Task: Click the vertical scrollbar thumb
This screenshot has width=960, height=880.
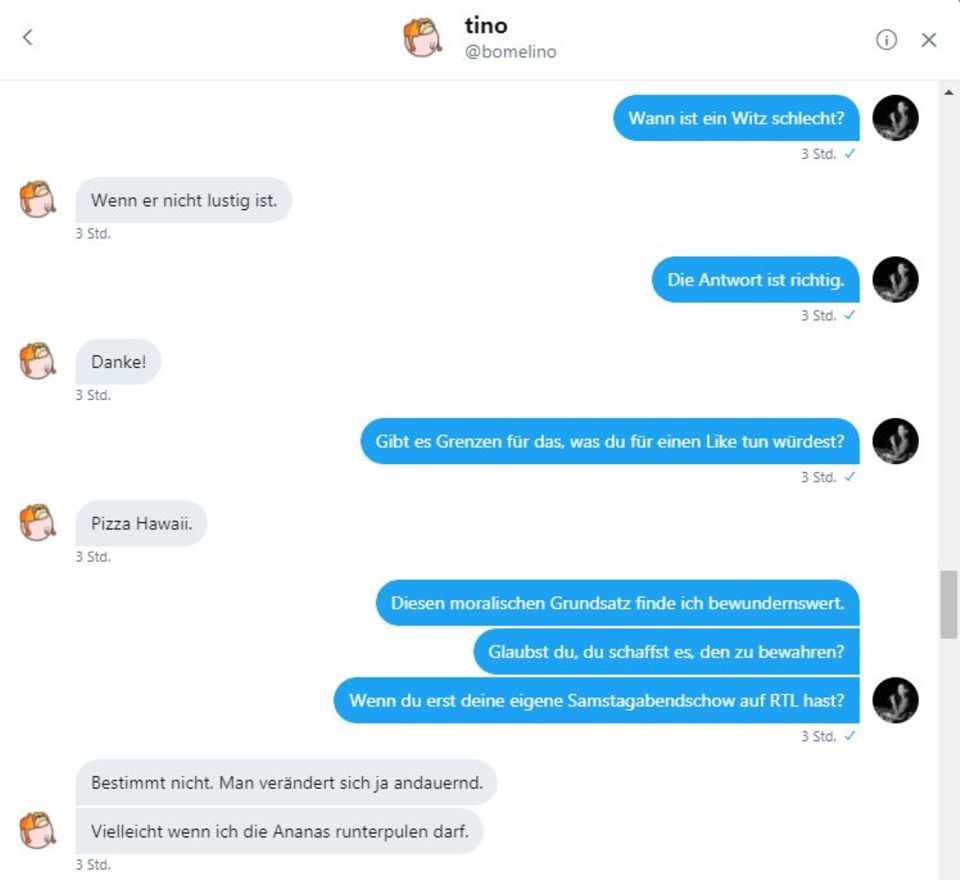Action: click(x=949, y=605)
